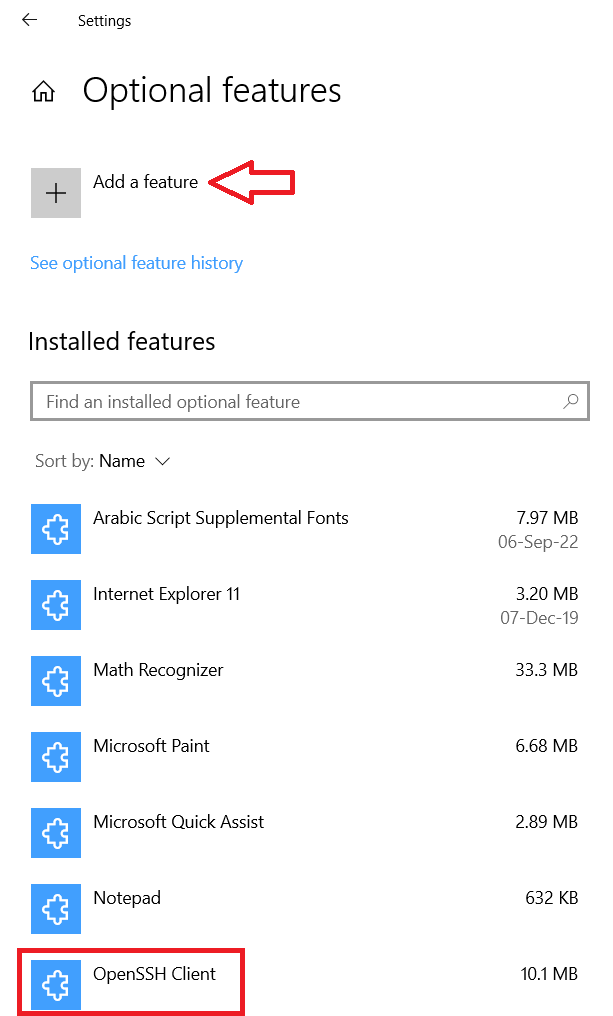
Task: Click the Microsoft Paint puzzle icon
Action: [56, 757]
